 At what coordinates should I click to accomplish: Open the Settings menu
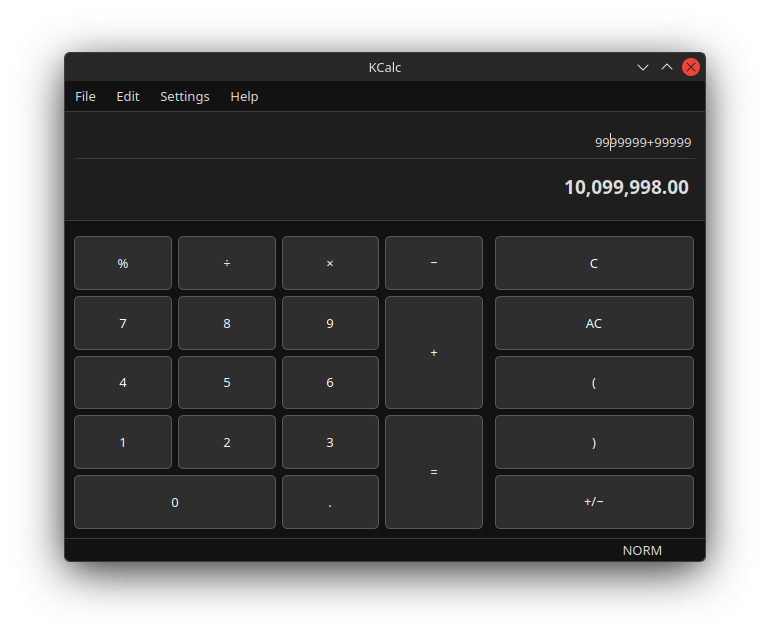[x=185, y=96]
